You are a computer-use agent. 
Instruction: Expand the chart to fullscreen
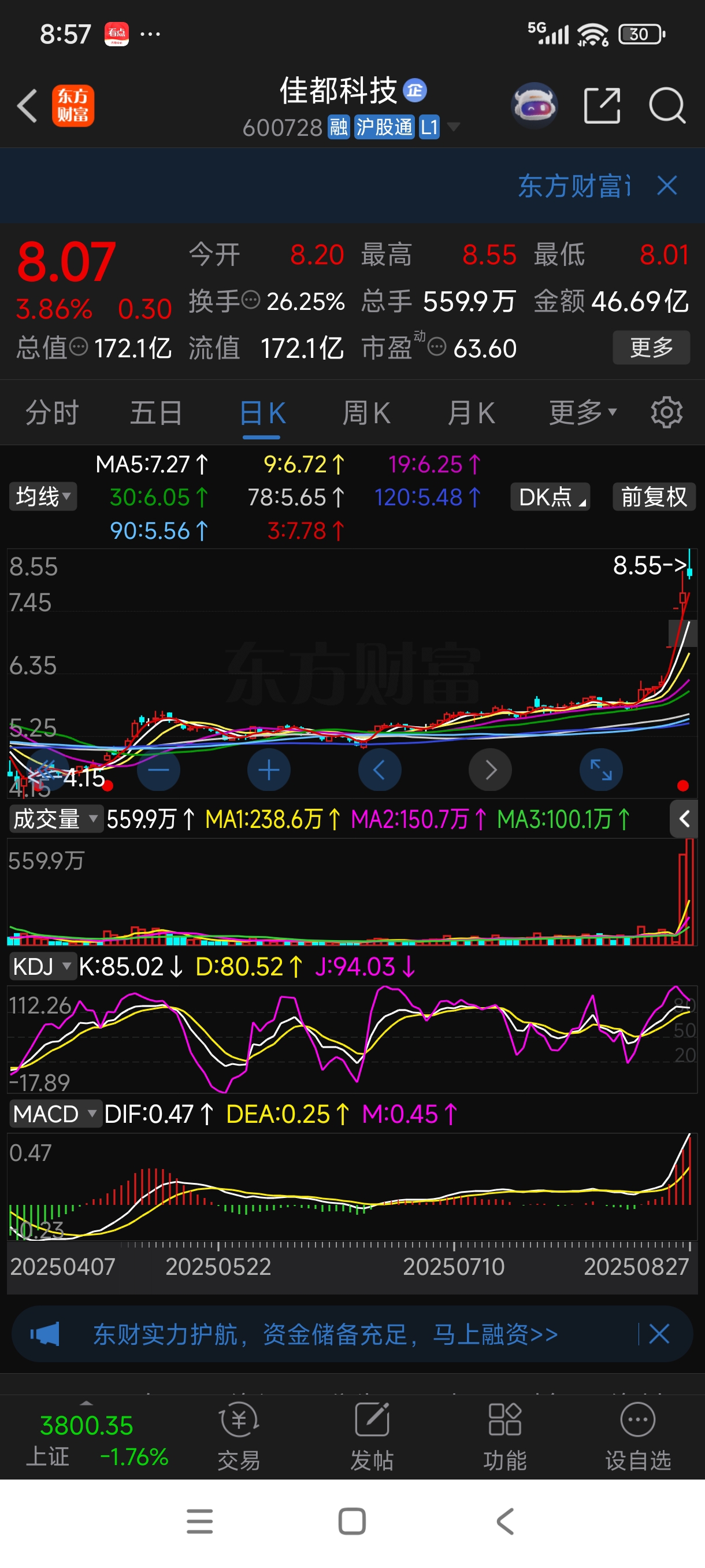click(x=601, y=770)
